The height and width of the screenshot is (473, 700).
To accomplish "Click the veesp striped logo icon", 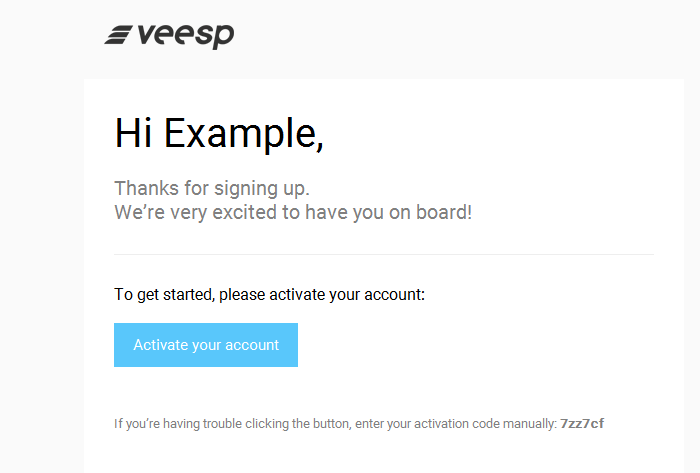I will click(118, 35).
